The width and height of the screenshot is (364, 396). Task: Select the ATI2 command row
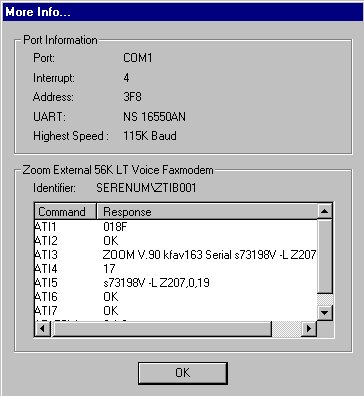tap(176, 241)
